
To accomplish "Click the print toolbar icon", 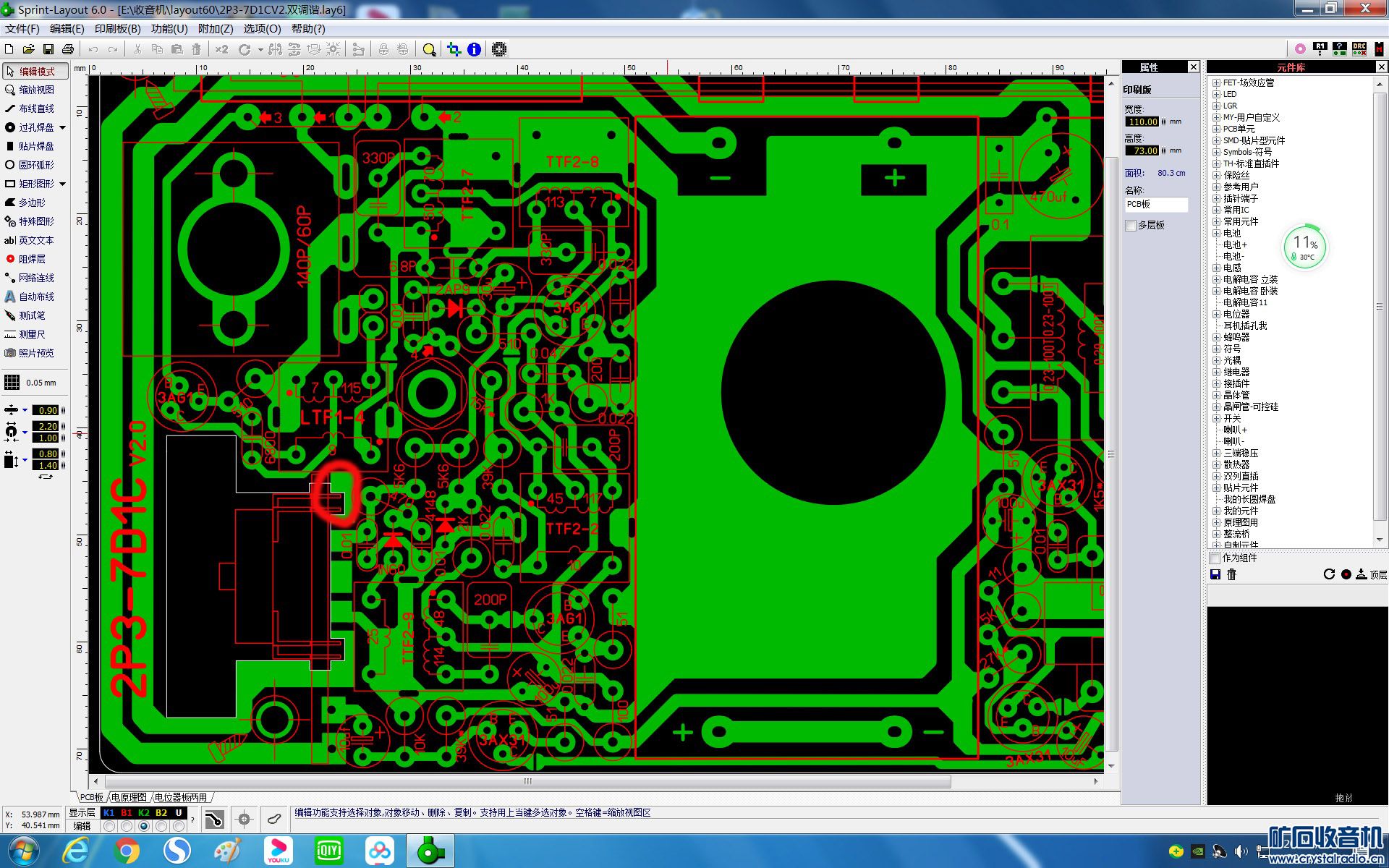I will [68, 49].
